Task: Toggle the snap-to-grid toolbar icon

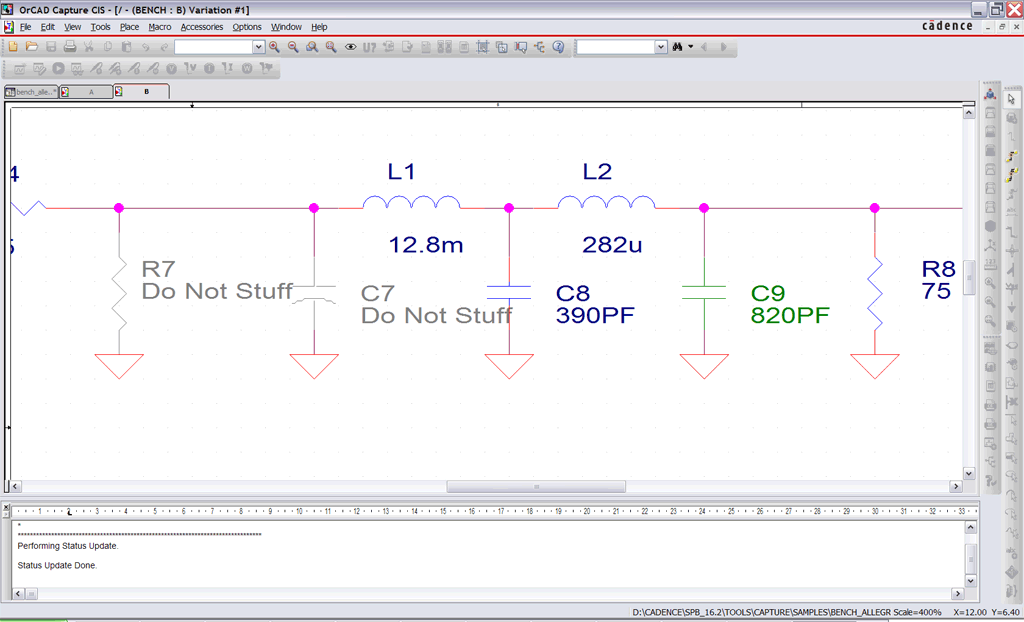Action: (x=482, y=46)
